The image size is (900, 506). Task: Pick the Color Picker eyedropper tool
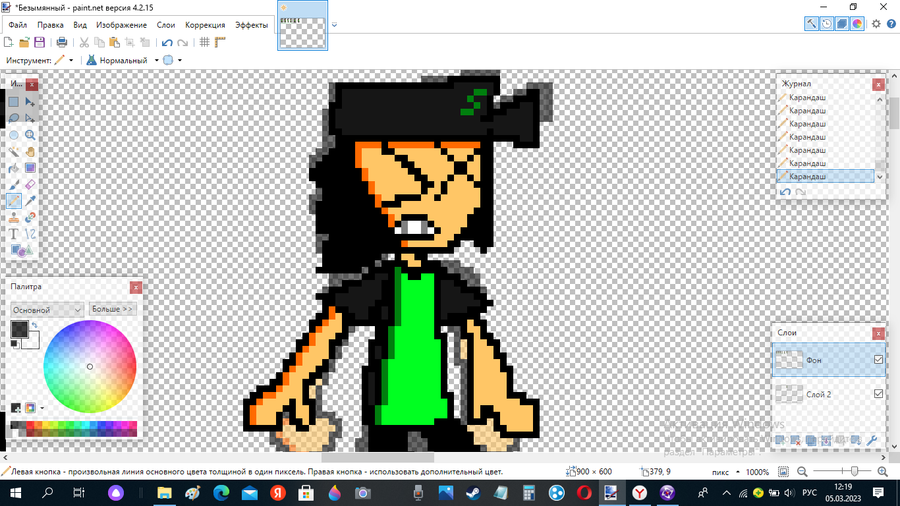[x=30, y=201]
